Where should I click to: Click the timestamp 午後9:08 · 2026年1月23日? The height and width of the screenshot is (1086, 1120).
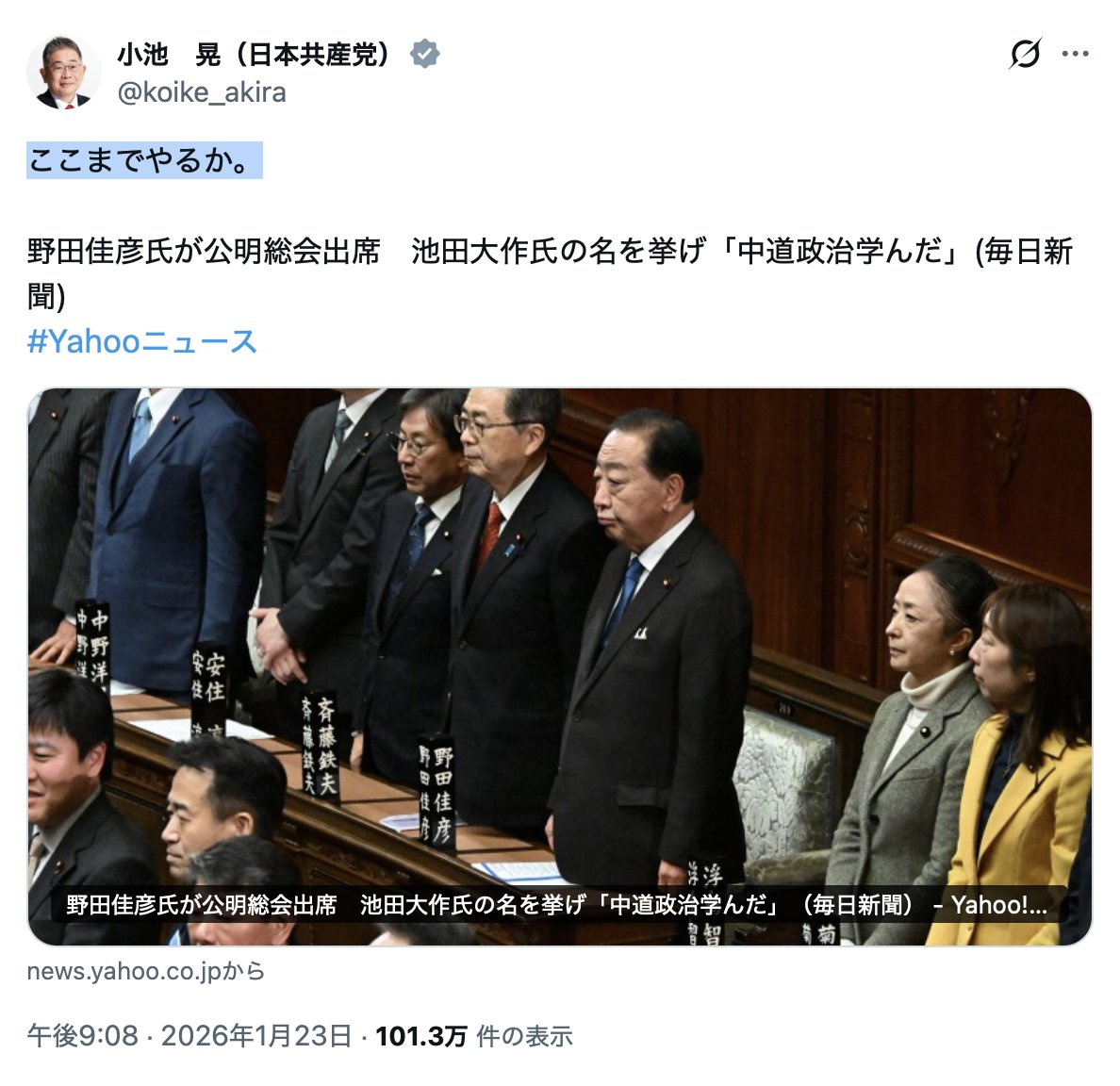189,1036
